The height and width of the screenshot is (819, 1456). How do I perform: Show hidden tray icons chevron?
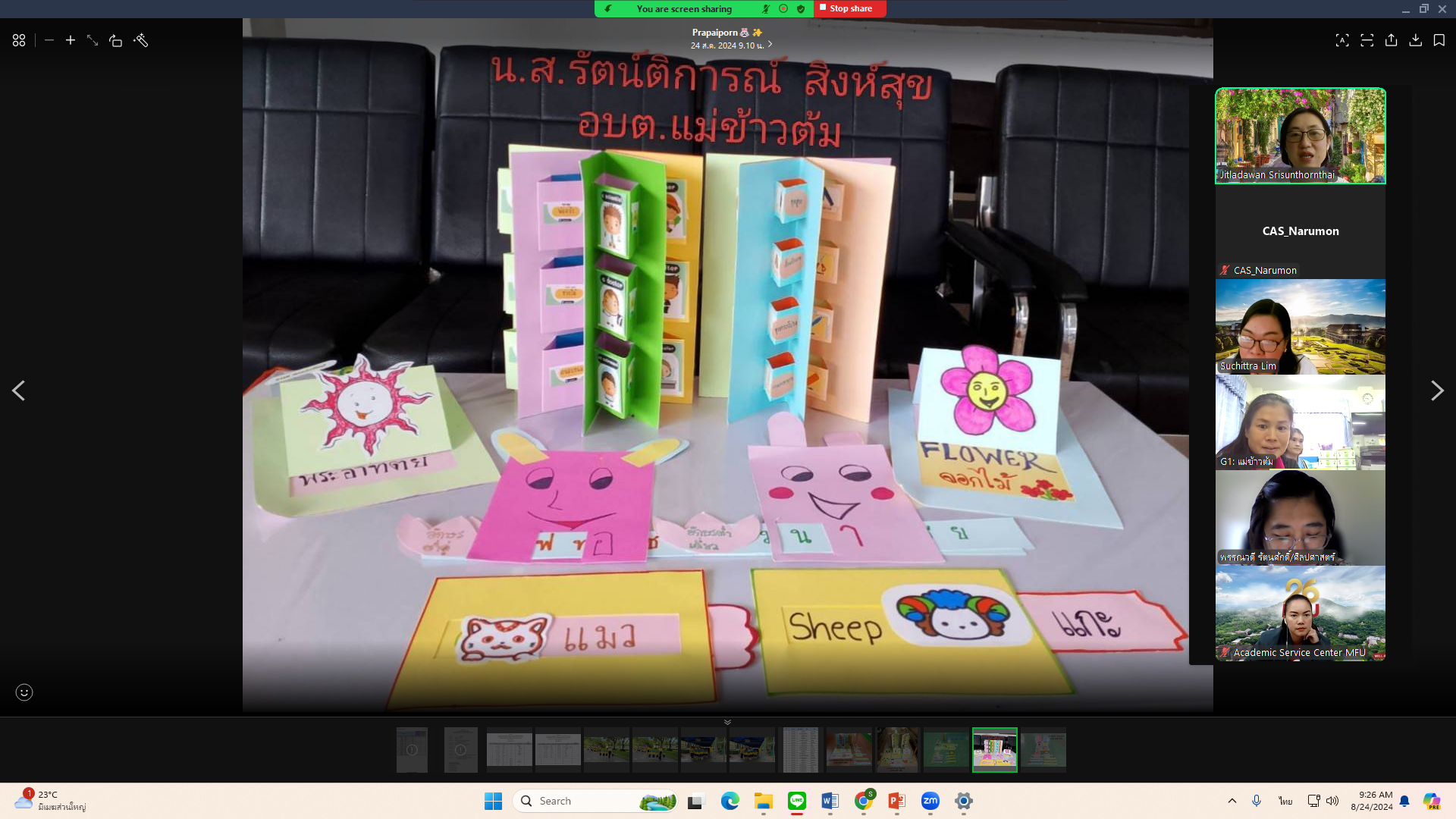tap(1232, 801)
